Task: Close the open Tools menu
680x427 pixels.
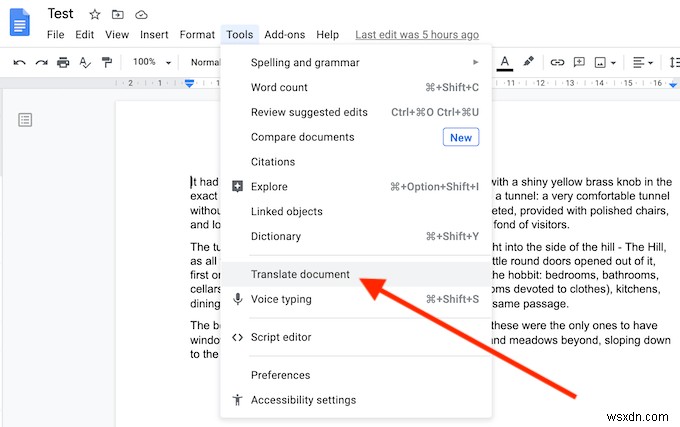Action: coord(240,35)
